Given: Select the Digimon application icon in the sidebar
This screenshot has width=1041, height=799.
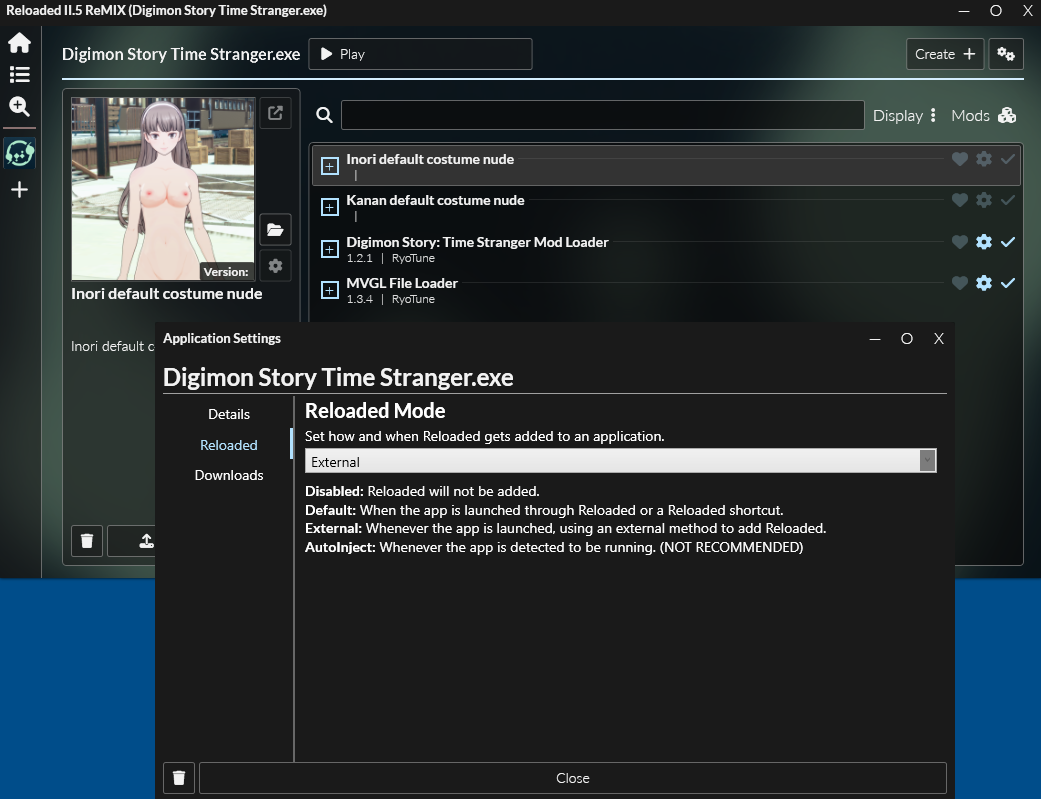Looking at the screenshot, I should 19,153.
